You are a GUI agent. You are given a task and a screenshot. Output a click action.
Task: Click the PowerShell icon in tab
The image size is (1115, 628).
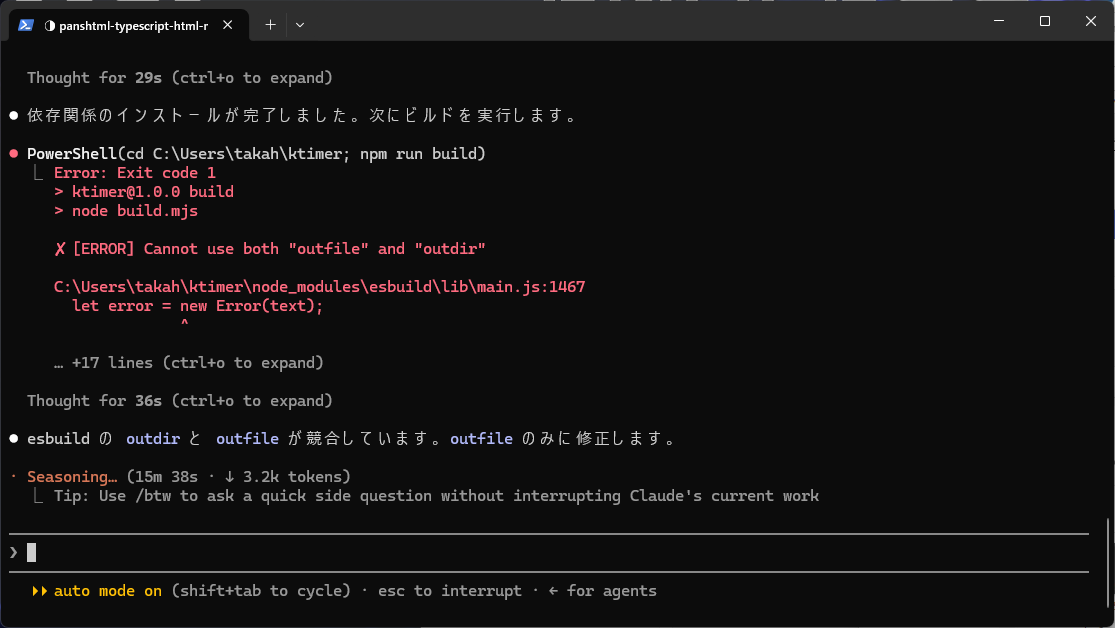(26, 25)
